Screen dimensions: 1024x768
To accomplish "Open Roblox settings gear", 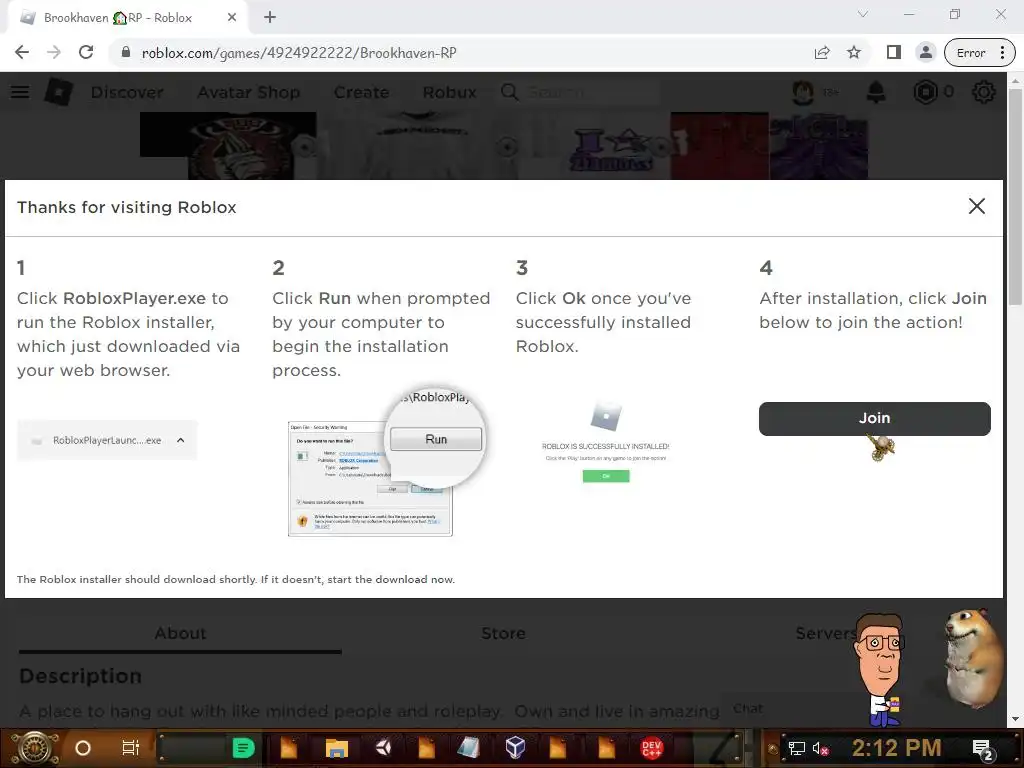I will (x=984, y=92).
